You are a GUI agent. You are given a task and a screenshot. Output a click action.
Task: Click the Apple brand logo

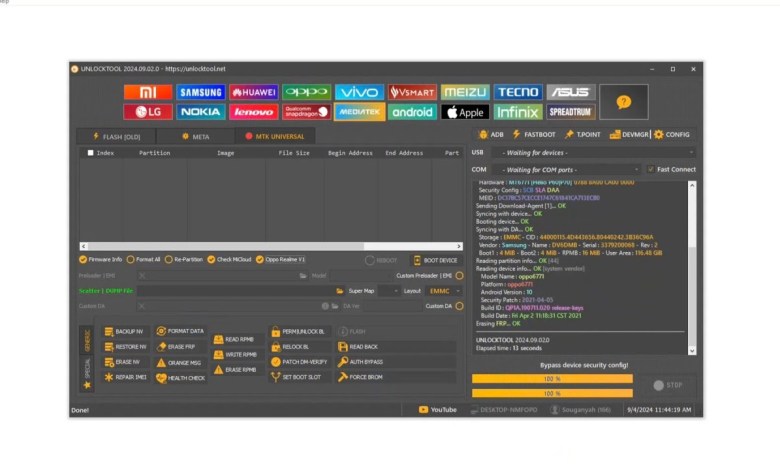tap(465, 112)
